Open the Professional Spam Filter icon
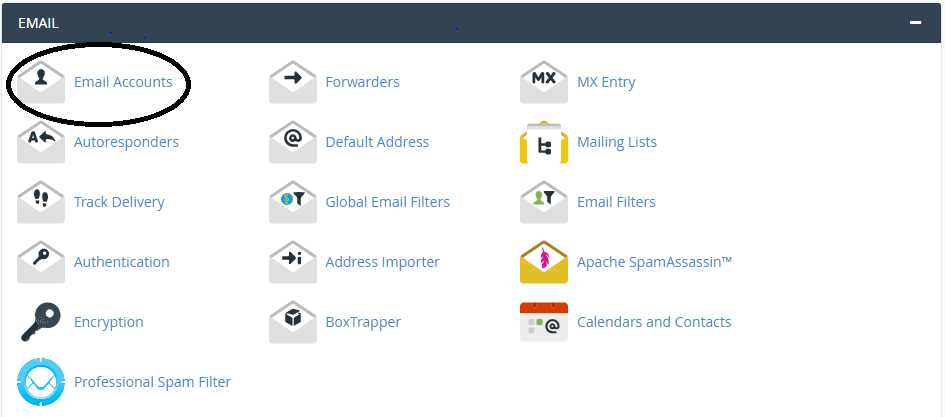The width and height of the screenshot is (945, 417). (x=41, y=382)
